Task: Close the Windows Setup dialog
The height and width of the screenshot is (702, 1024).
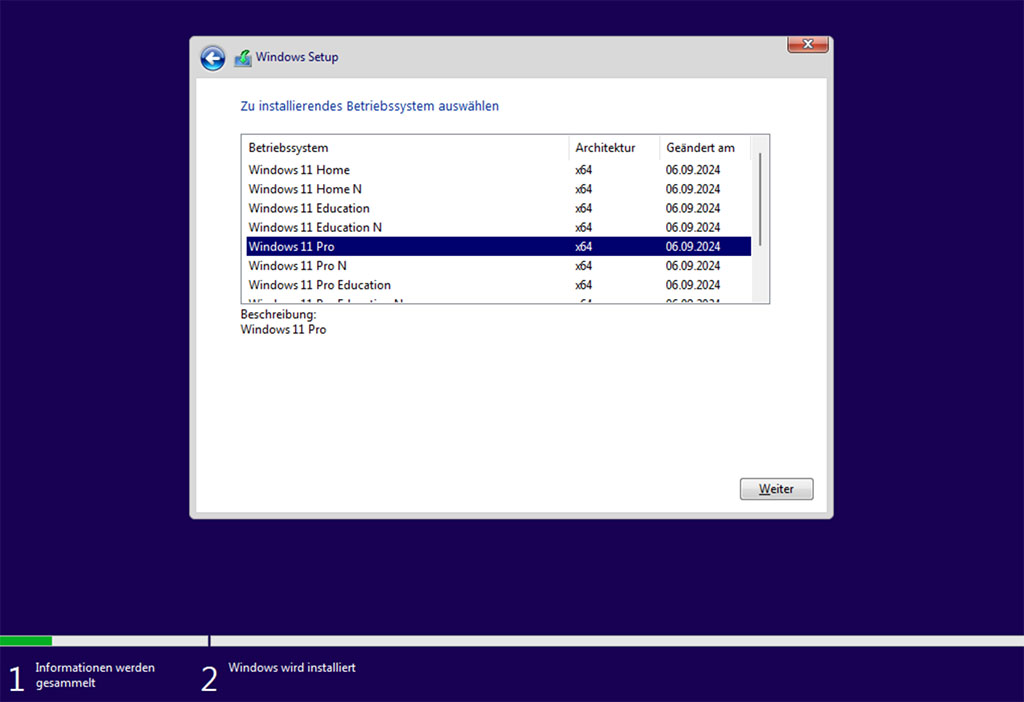Action: 808,44
